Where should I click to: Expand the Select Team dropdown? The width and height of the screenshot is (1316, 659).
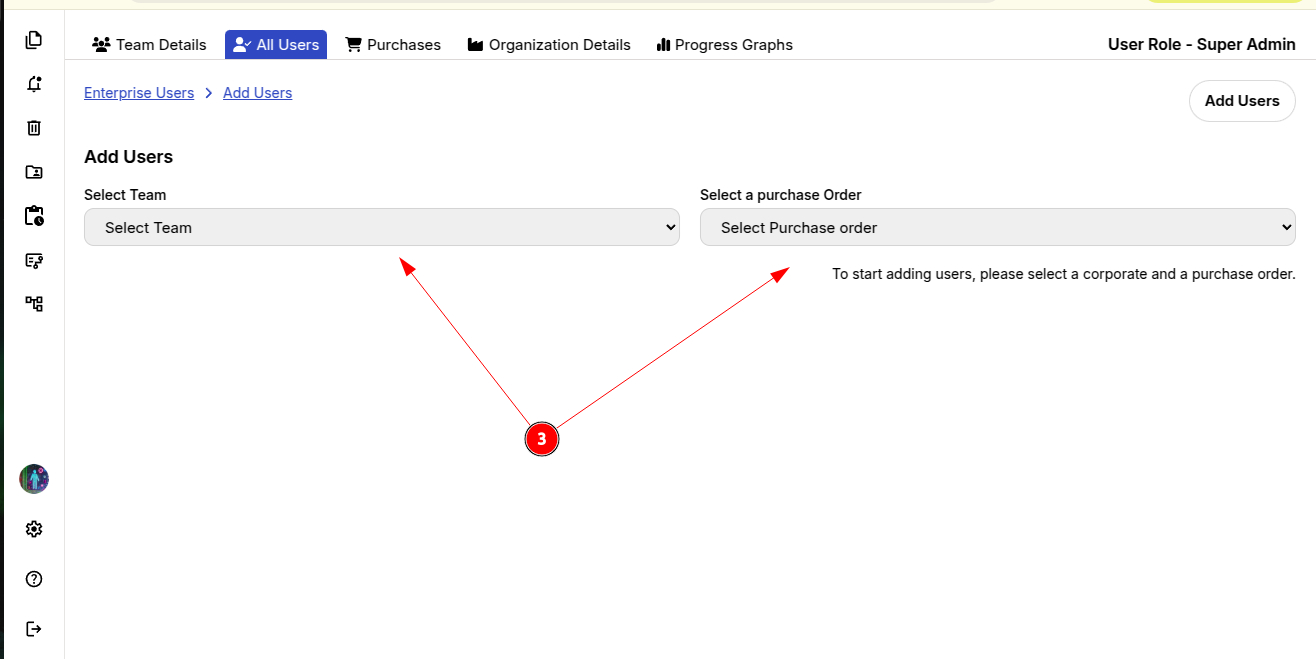[381, 227]
